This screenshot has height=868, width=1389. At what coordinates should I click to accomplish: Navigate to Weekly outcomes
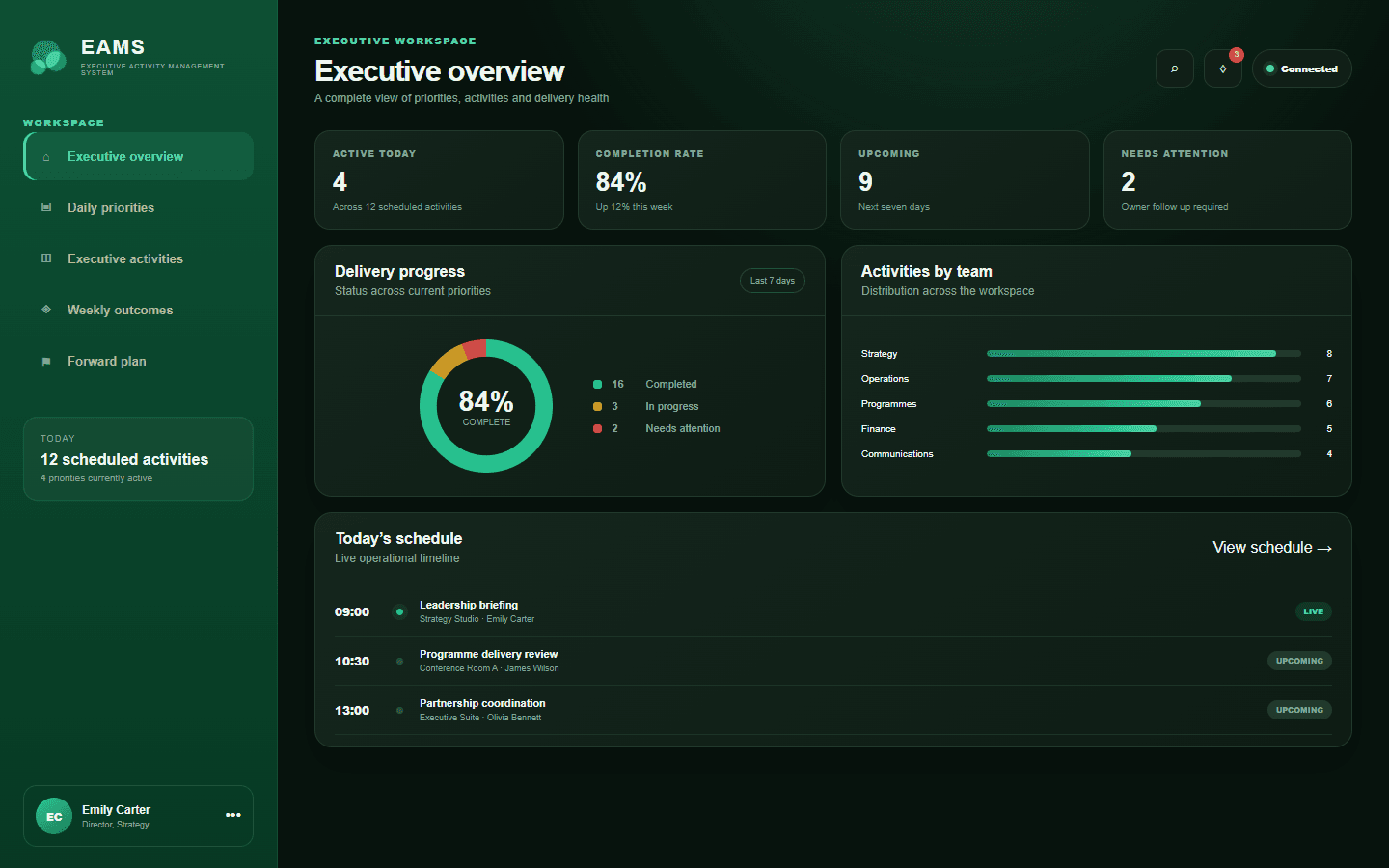pos(139,310)
